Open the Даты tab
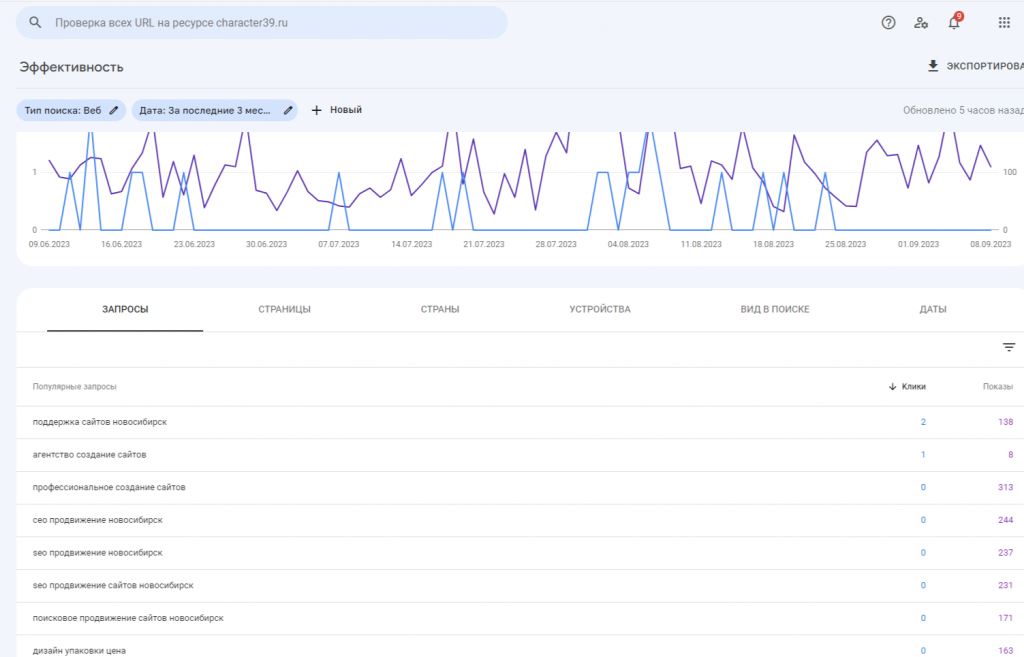1024x657 pixels. 933,309
